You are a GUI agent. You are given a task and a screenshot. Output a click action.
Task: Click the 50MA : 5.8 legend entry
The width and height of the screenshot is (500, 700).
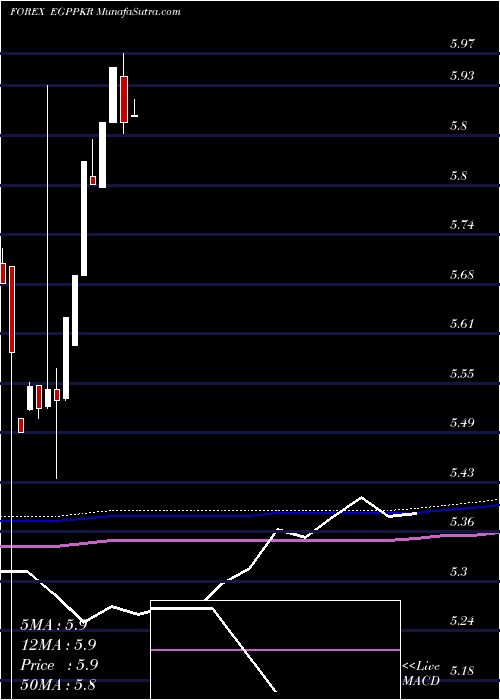[59, 685]
